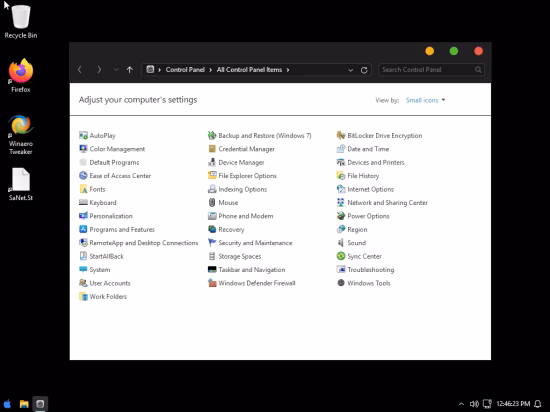Open Network and Sharing Center link

[x=388, y=203]
